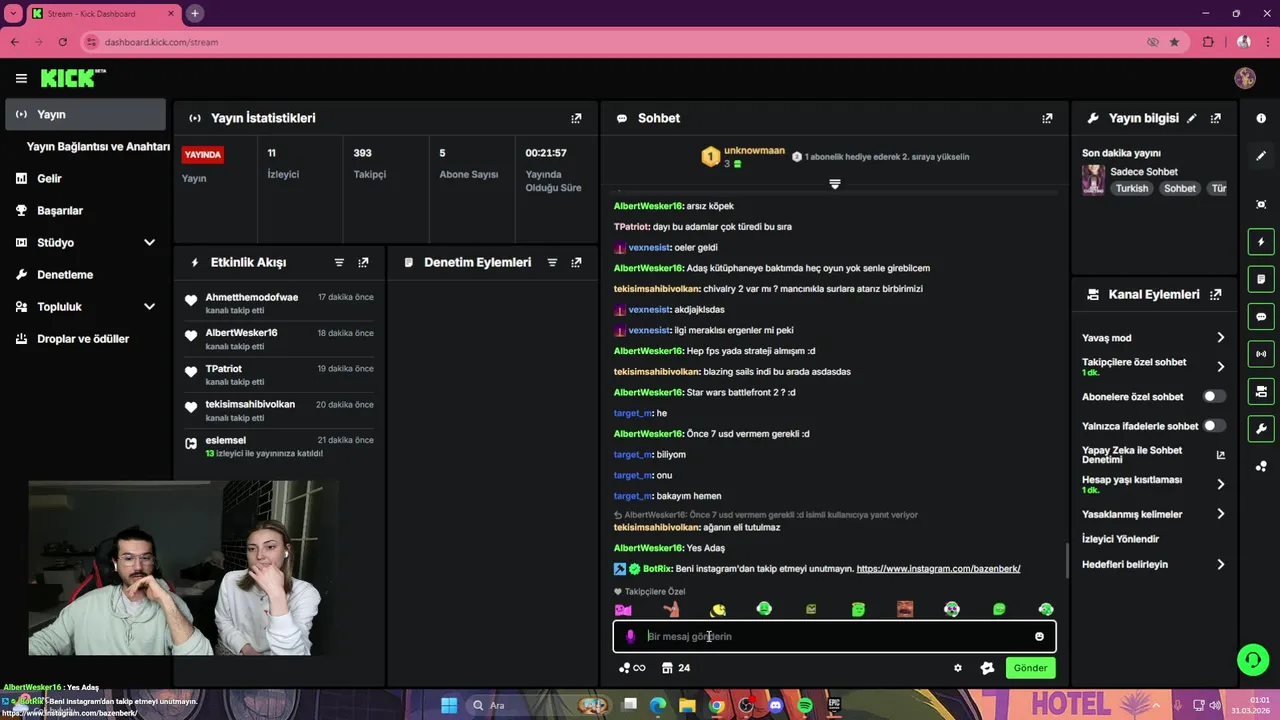Screen dimensions: 1280x720
Task: Click the message input field
Action: coord(835,636)
